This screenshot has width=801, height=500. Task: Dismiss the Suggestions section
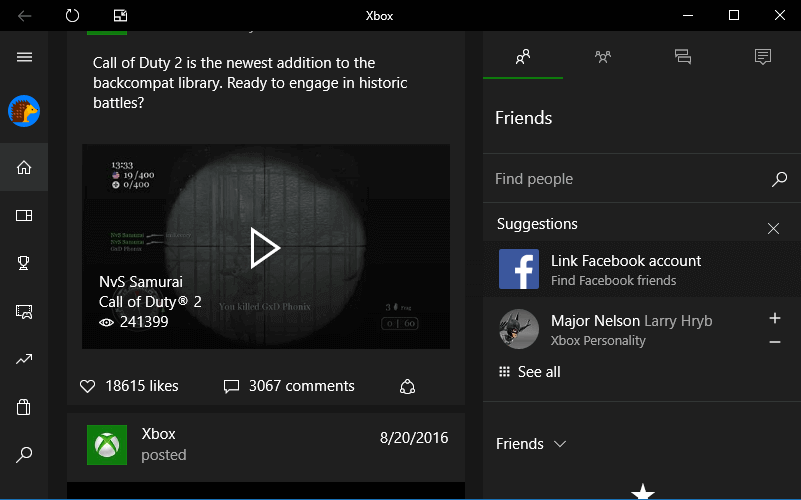[773, 228]
